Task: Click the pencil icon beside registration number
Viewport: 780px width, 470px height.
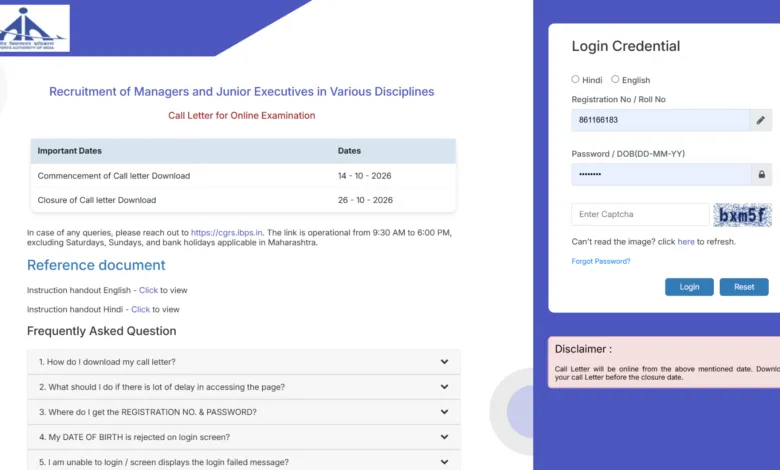Action: pos(761,120)
